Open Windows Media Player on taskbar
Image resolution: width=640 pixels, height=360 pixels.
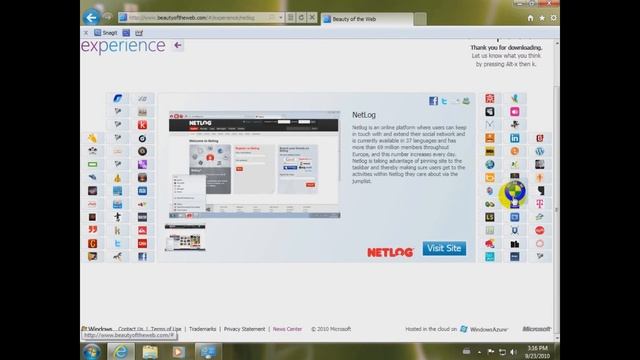tap(178, 351)
